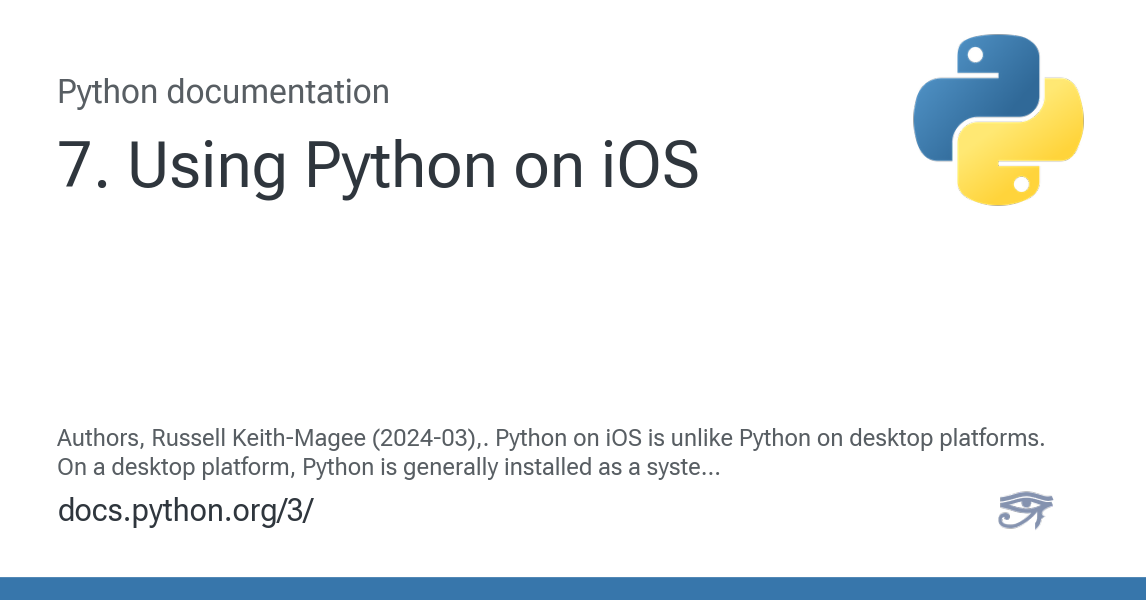Click the word "Authors" in the description
The height and width of the screenshot is (600, 1146).
tap(98, 439)
